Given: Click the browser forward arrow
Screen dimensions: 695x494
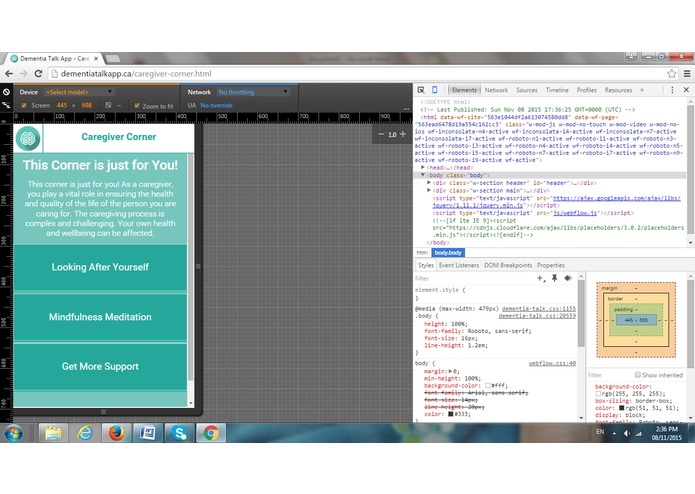Looking at the screenshot, I should pos(24,74).
